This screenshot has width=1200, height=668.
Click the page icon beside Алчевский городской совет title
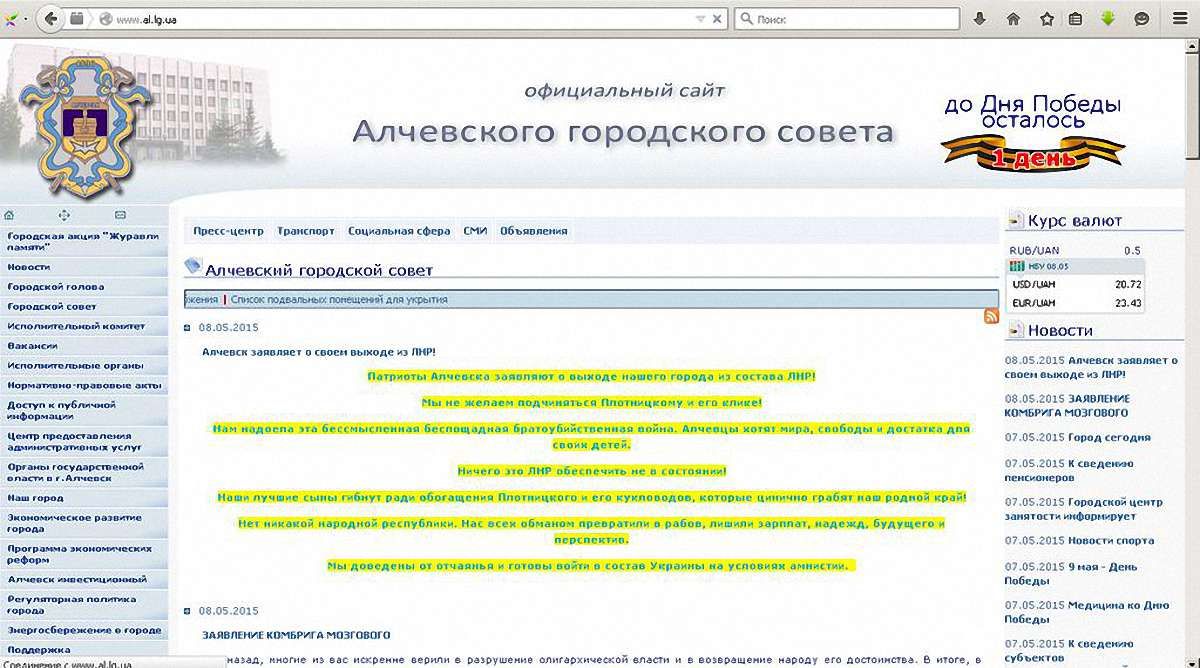pos(193,267)
